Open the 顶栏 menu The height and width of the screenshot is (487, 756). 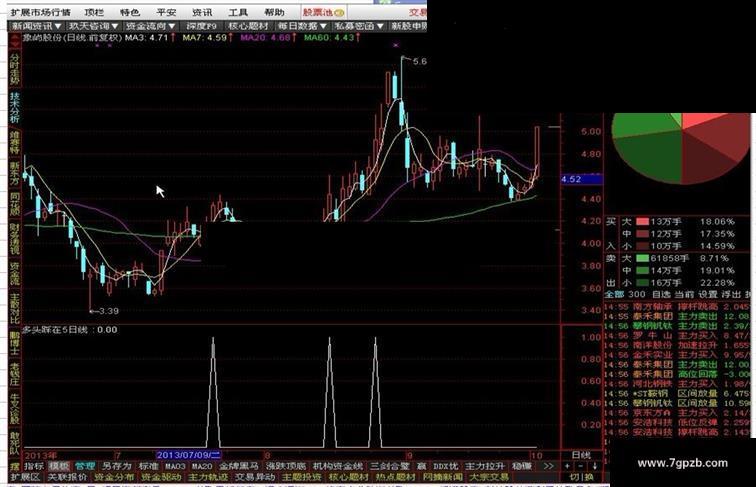pyautogui.click(x=94, y=12)
